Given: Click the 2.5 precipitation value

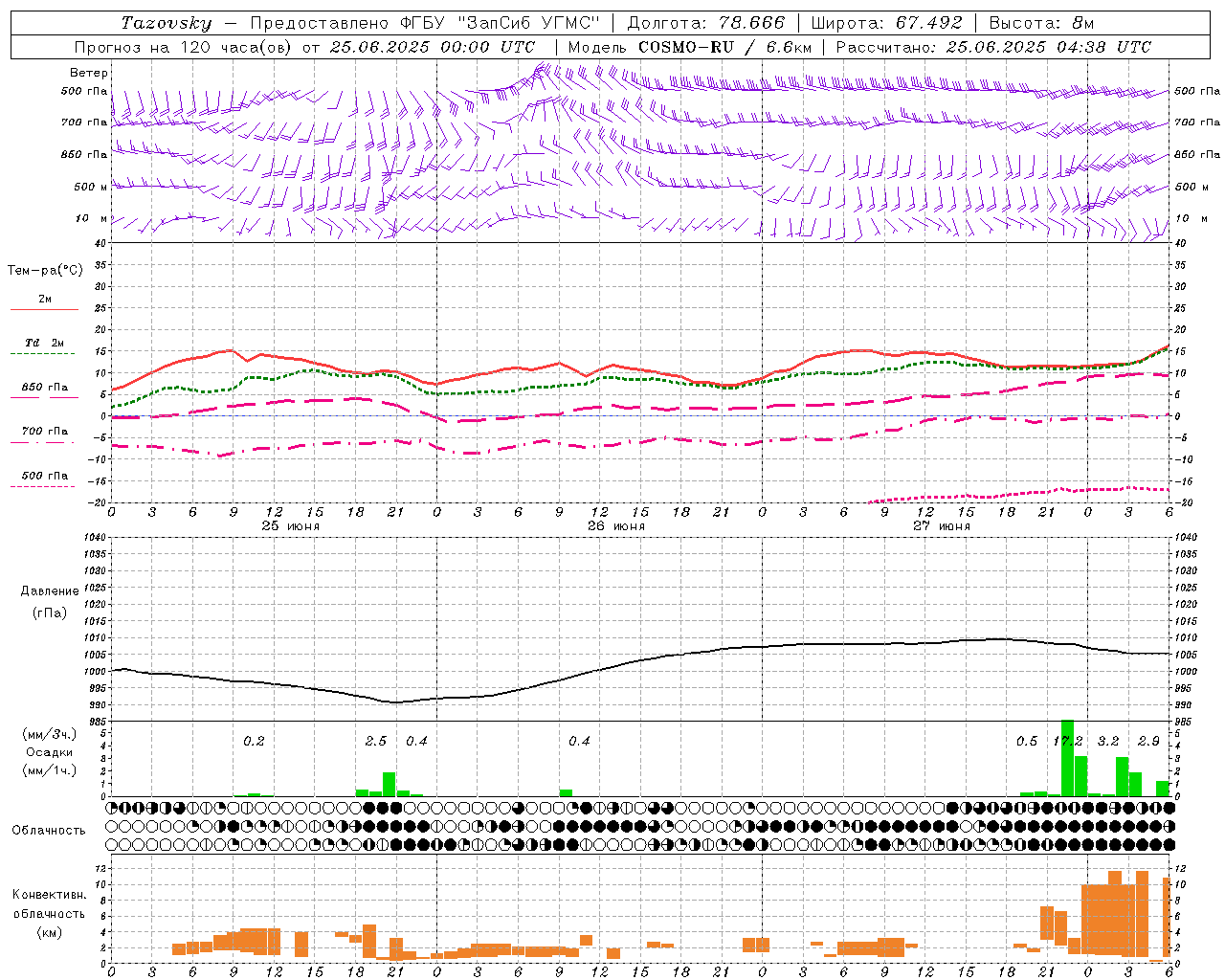Looking at the screenshot, I should pyautogui.click(x=376, y=742).
